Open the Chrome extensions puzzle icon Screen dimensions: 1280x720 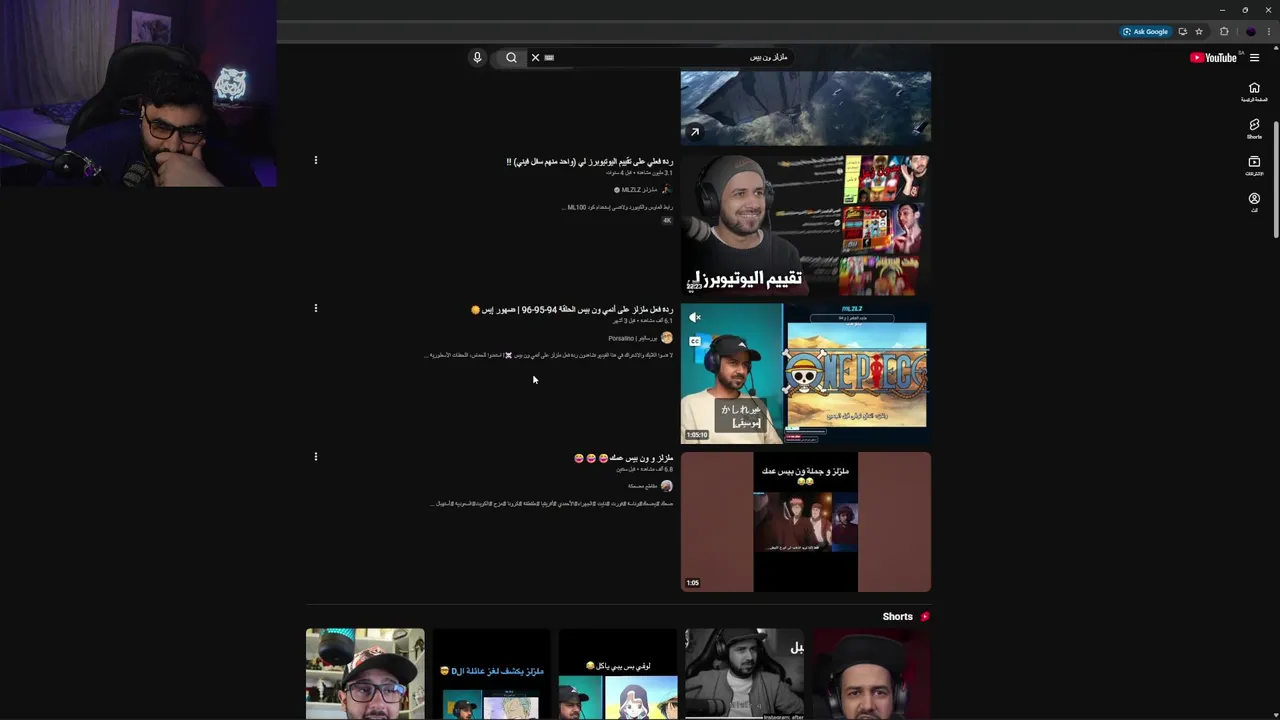tap(1224, 31)
